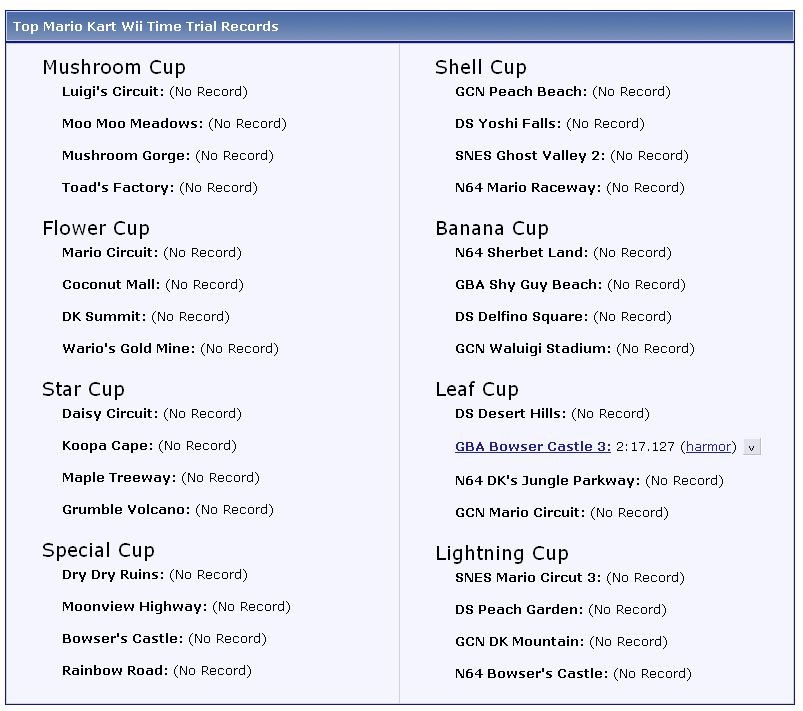
Task: Click the Banana Cup heading
Action: 492,229
